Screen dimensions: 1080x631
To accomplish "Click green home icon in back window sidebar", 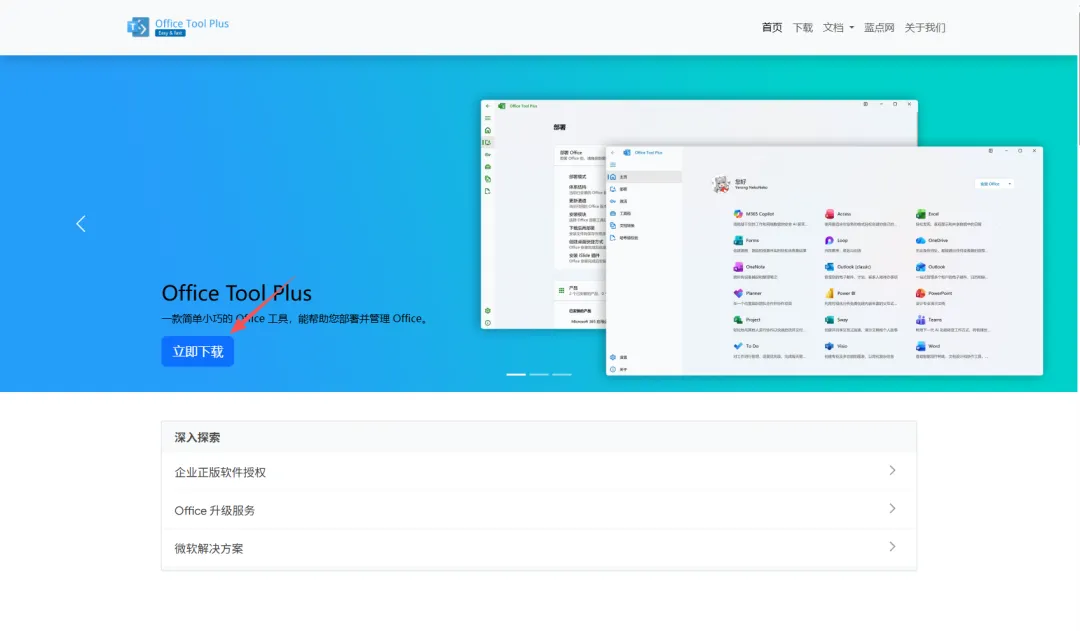I will (x=488, y=130).
